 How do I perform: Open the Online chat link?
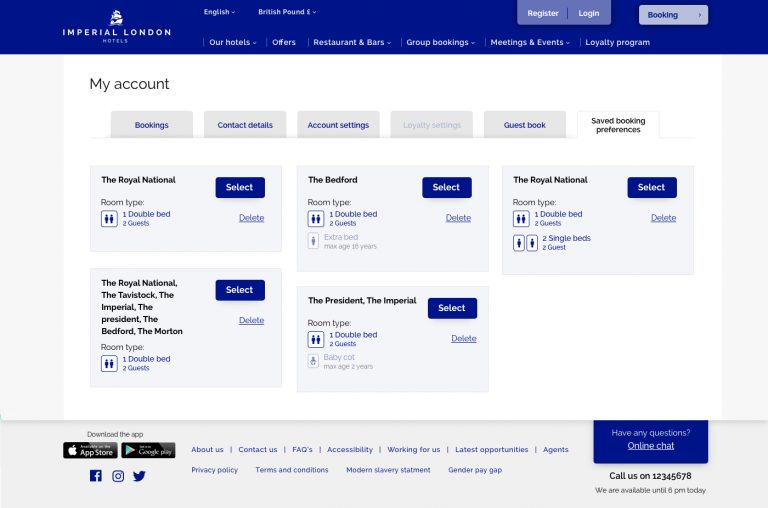pos(650,446)
